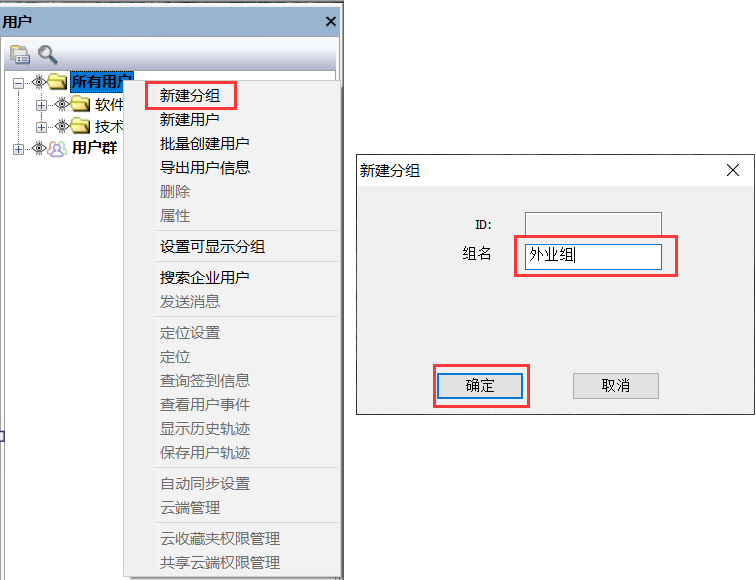Click the 技术 group folder icon
The height and width of the screenshot is (580, 756).
tap(81, 126)
